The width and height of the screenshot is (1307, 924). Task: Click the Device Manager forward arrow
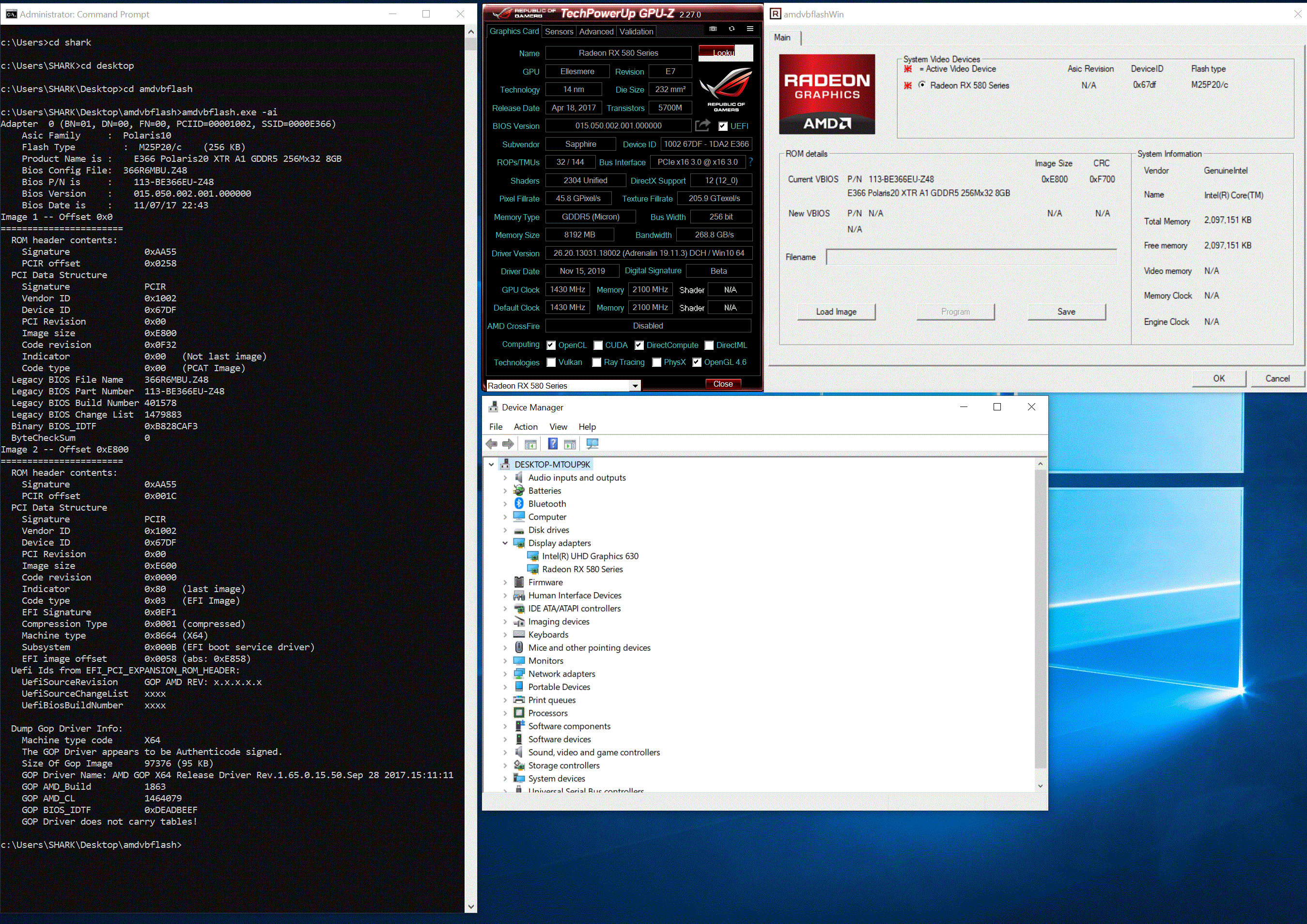(508, 444)
